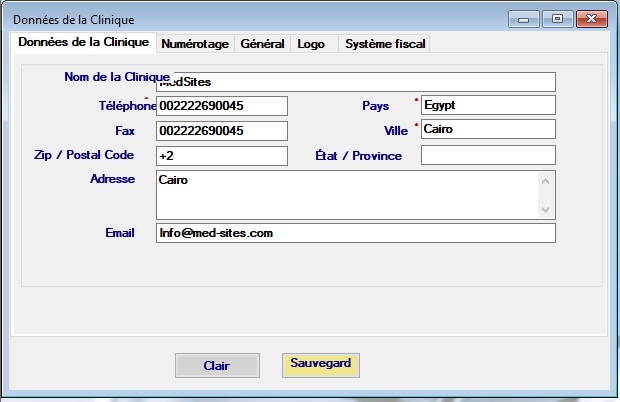Image resolution: width=620 pixels, height=402 pixels.
Task: Select the Données de la Clinique tab
Action: pyautogui.click(x=84, y=42)
